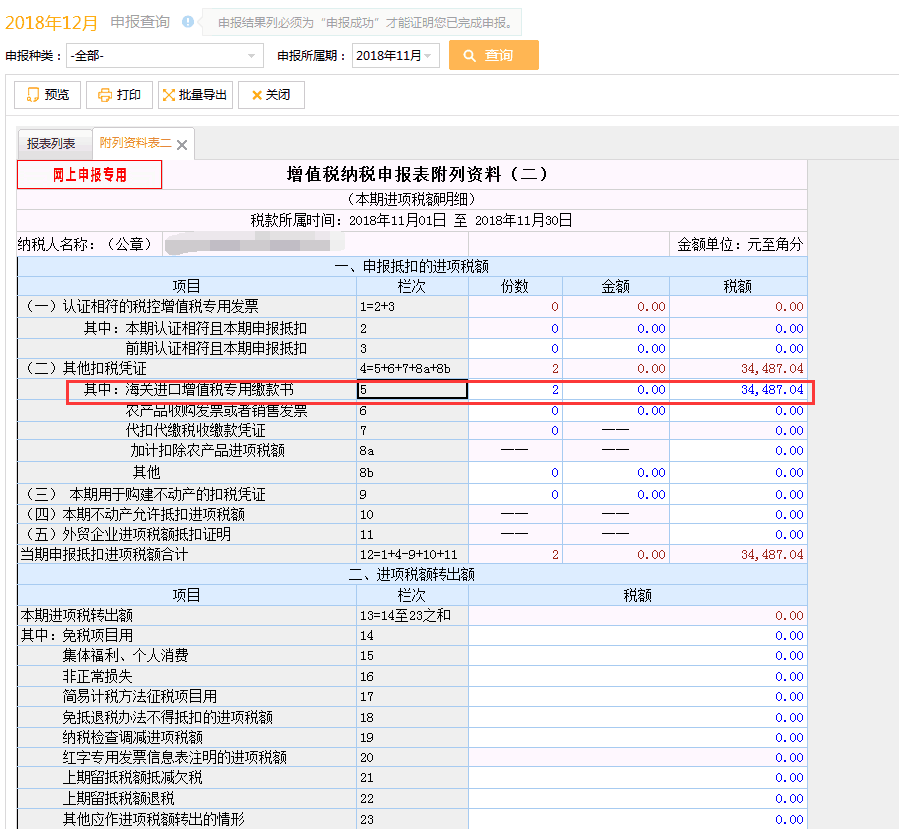Click the 金额单位:元至角分 cell
Image resolution: width=899 pixels, height=829 pixels.
click(x=740, y=245)
